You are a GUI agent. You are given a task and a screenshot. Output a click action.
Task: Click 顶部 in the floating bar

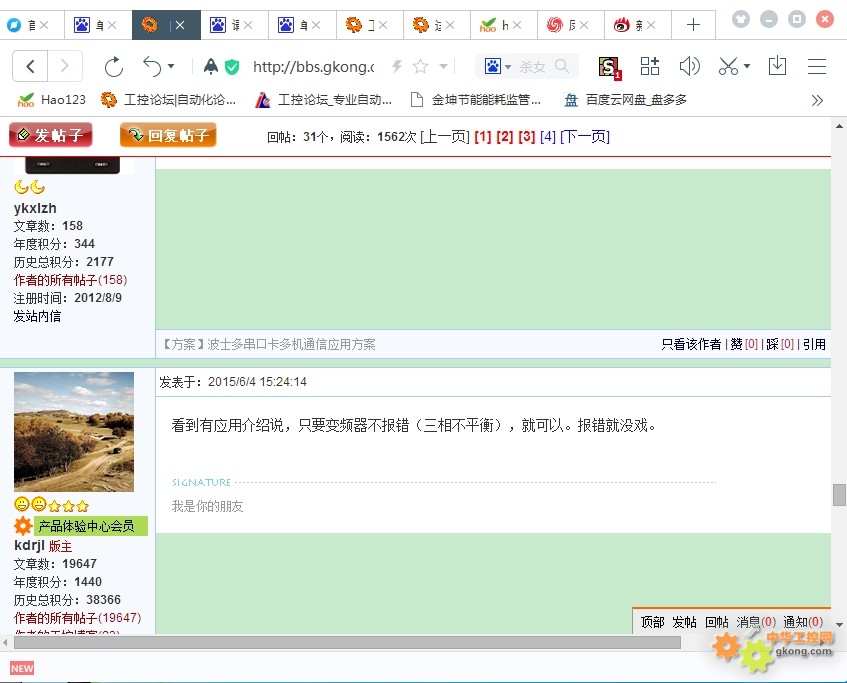tap(652, 622)
